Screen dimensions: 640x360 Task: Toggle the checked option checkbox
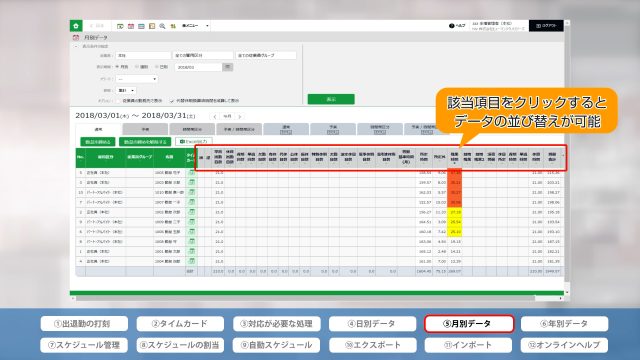[172, 100]
